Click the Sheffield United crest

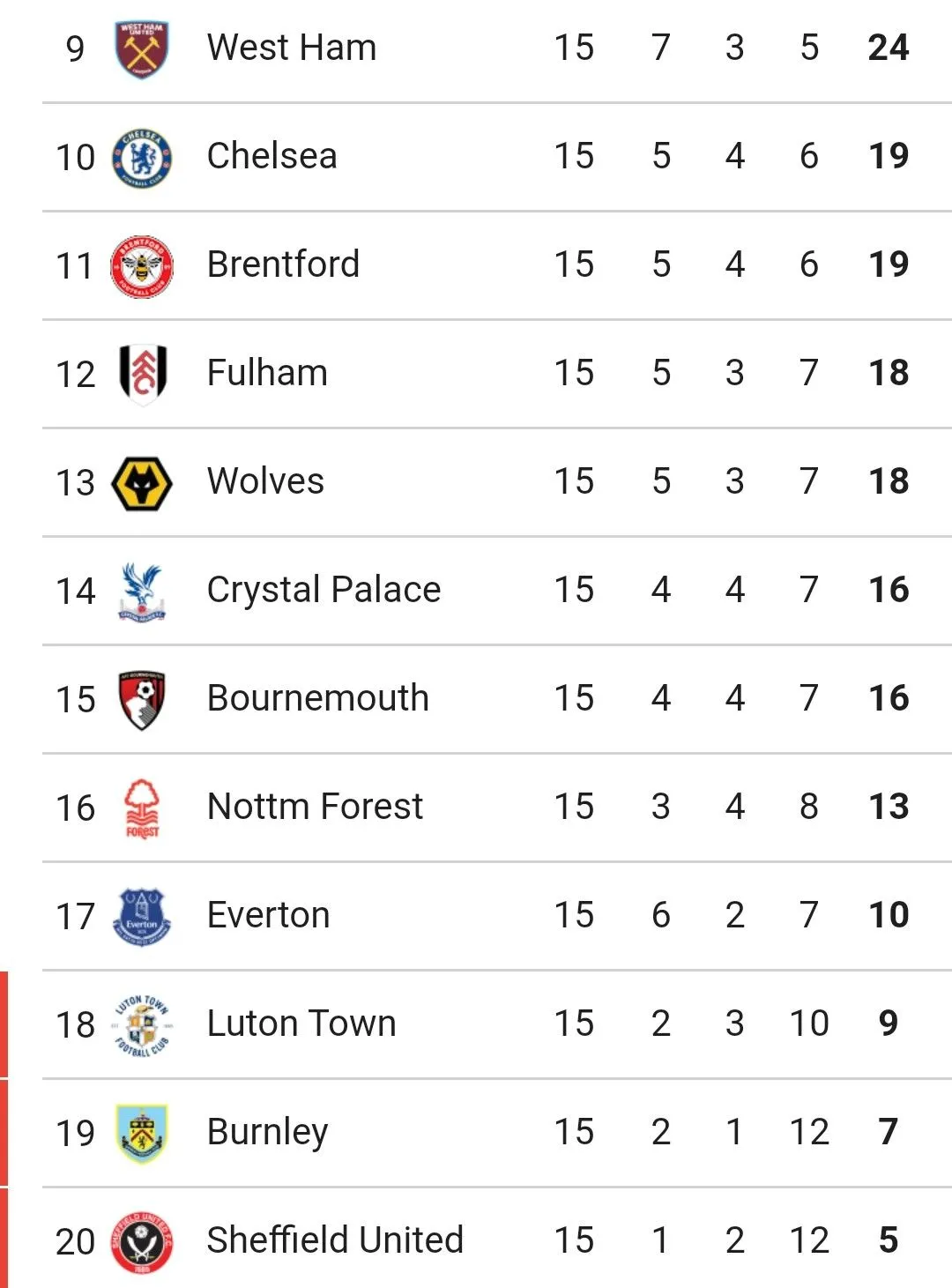[x=142, y=1242]
